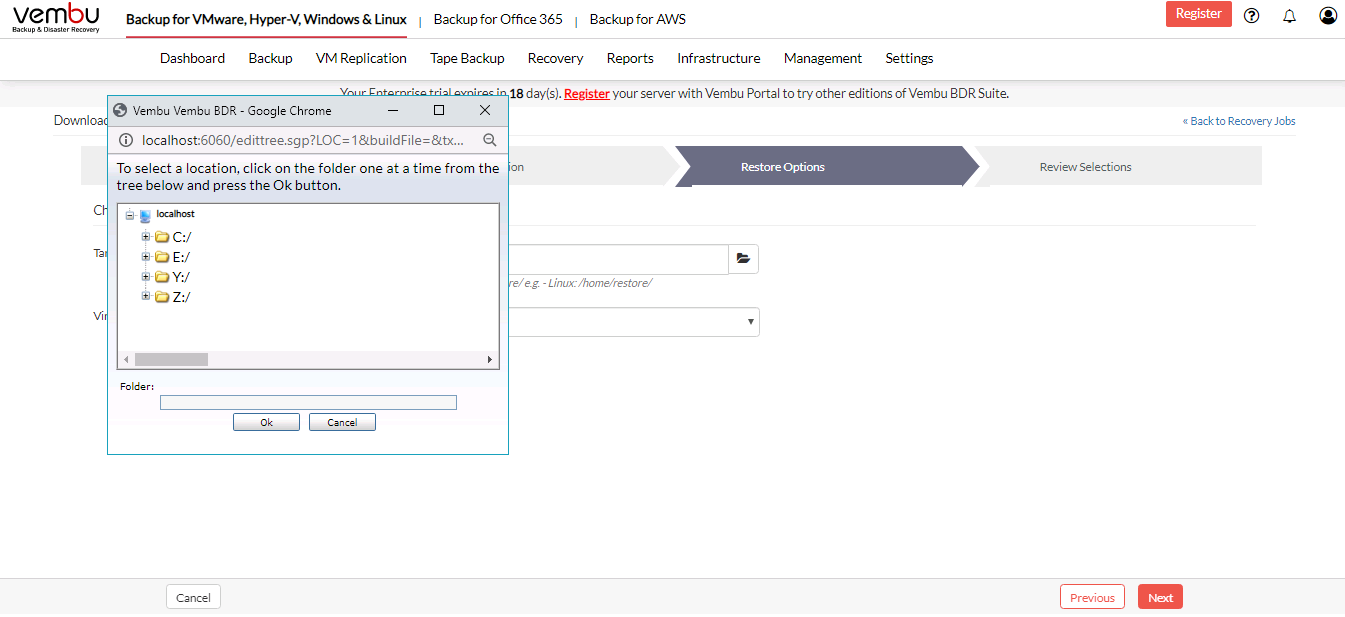Image resolution: width=1345 pixels, height=617 pixels.
Task: Select the Y:/ tree entry
Action: (182, 277)
